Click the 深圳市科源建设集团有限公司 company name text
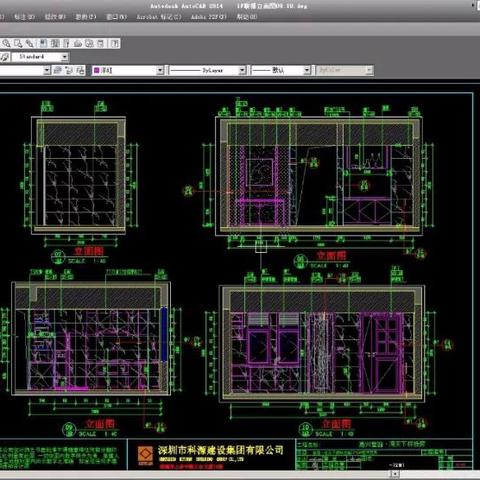480x480 pixels. tap(221, 450)
